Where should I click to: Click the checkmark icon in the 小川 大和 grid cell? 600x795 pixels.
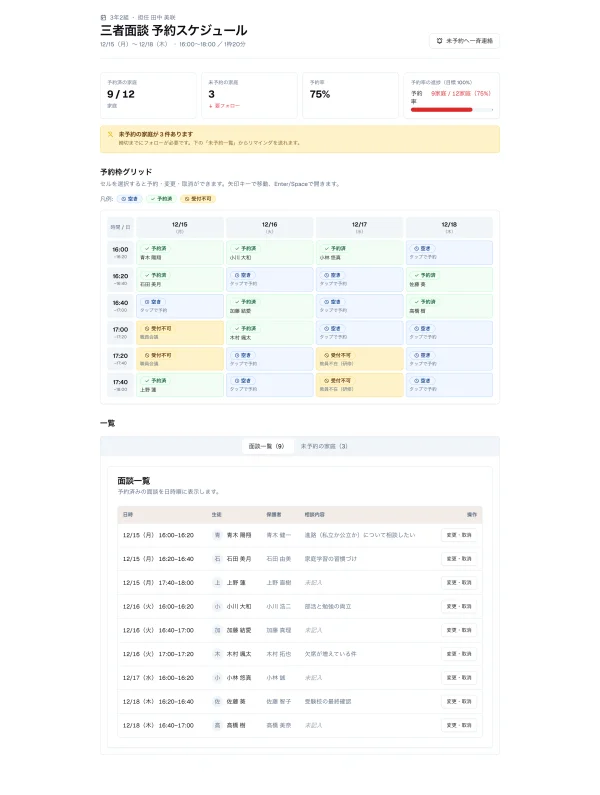(x=237, y=248)
